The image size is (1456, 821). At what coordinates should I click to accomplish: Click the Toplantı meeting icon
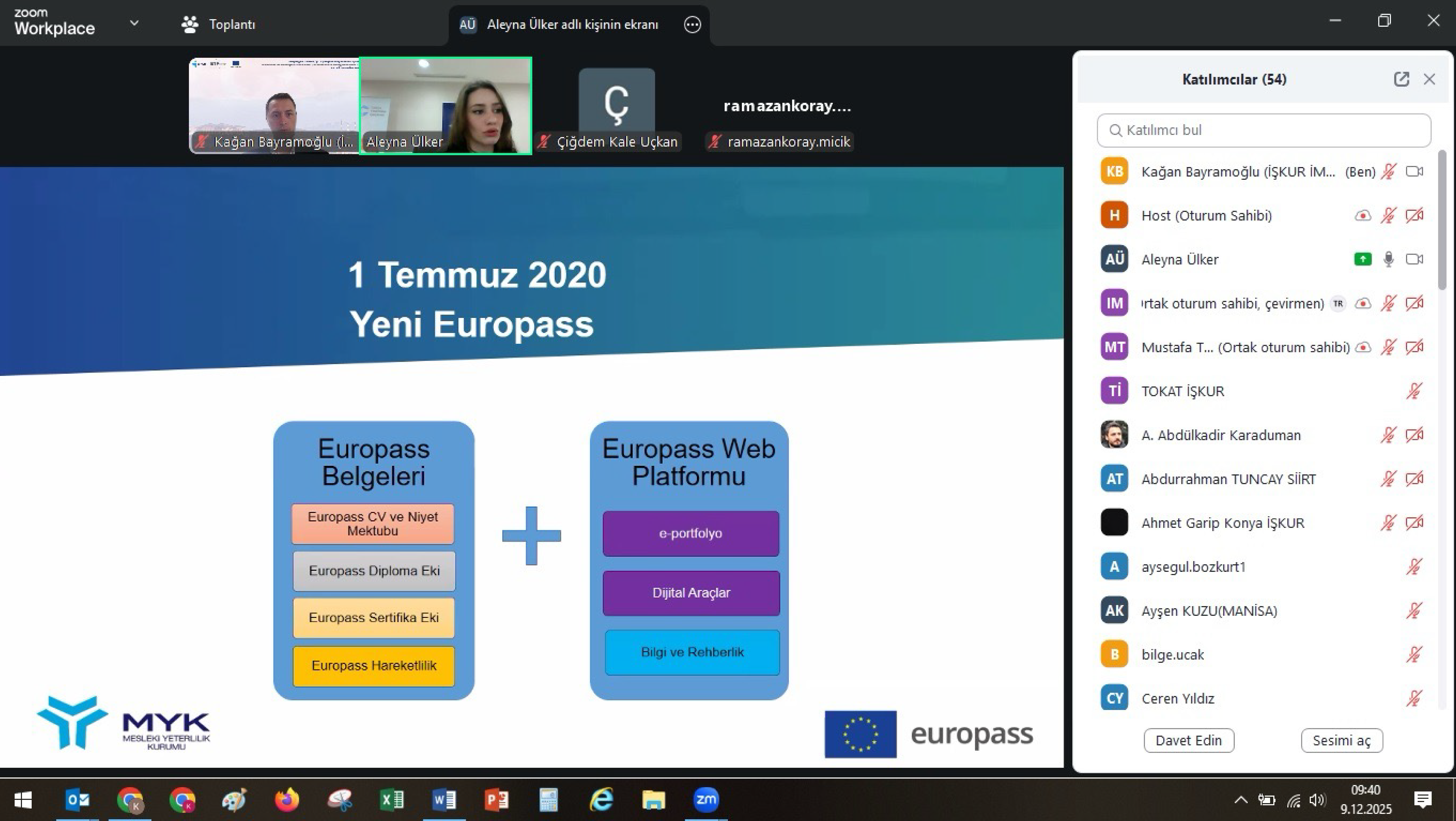(x=190, y=24)
